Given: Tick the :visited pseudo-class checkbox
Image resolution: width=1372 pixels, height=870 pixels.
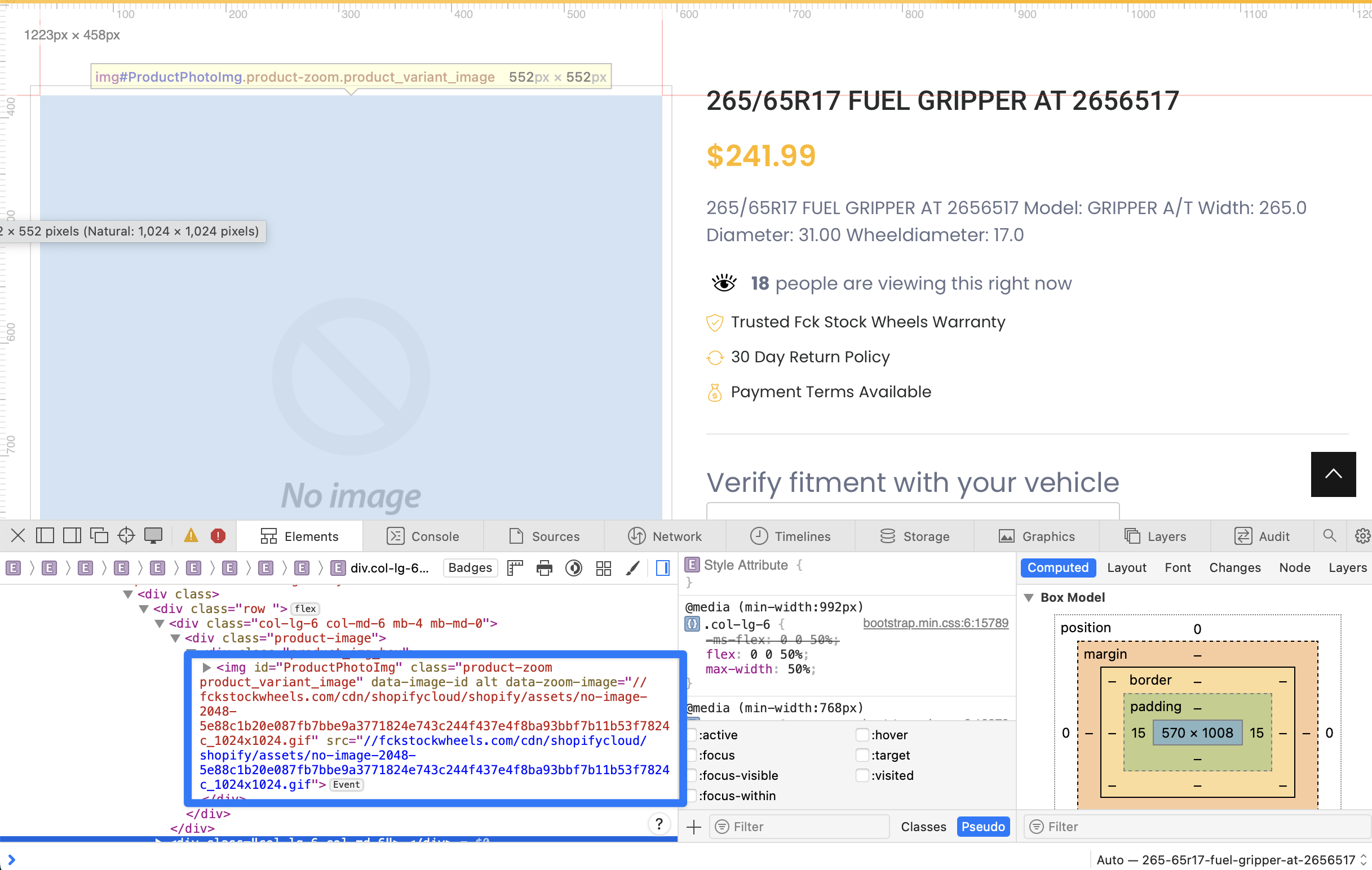Looking at the screenshot, I should [862, 775].
